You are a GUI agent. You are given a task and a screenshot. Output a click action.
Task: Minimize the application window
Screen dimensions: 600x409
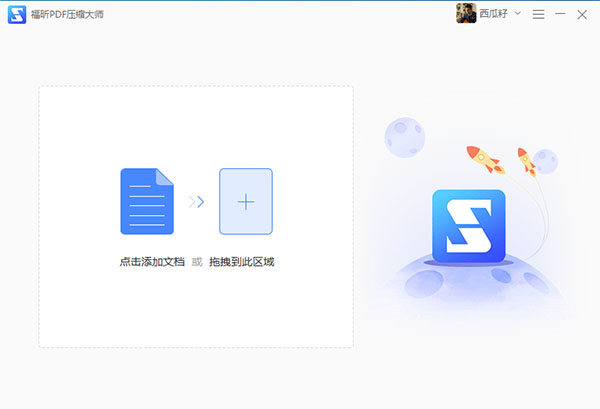click(560, 15)
